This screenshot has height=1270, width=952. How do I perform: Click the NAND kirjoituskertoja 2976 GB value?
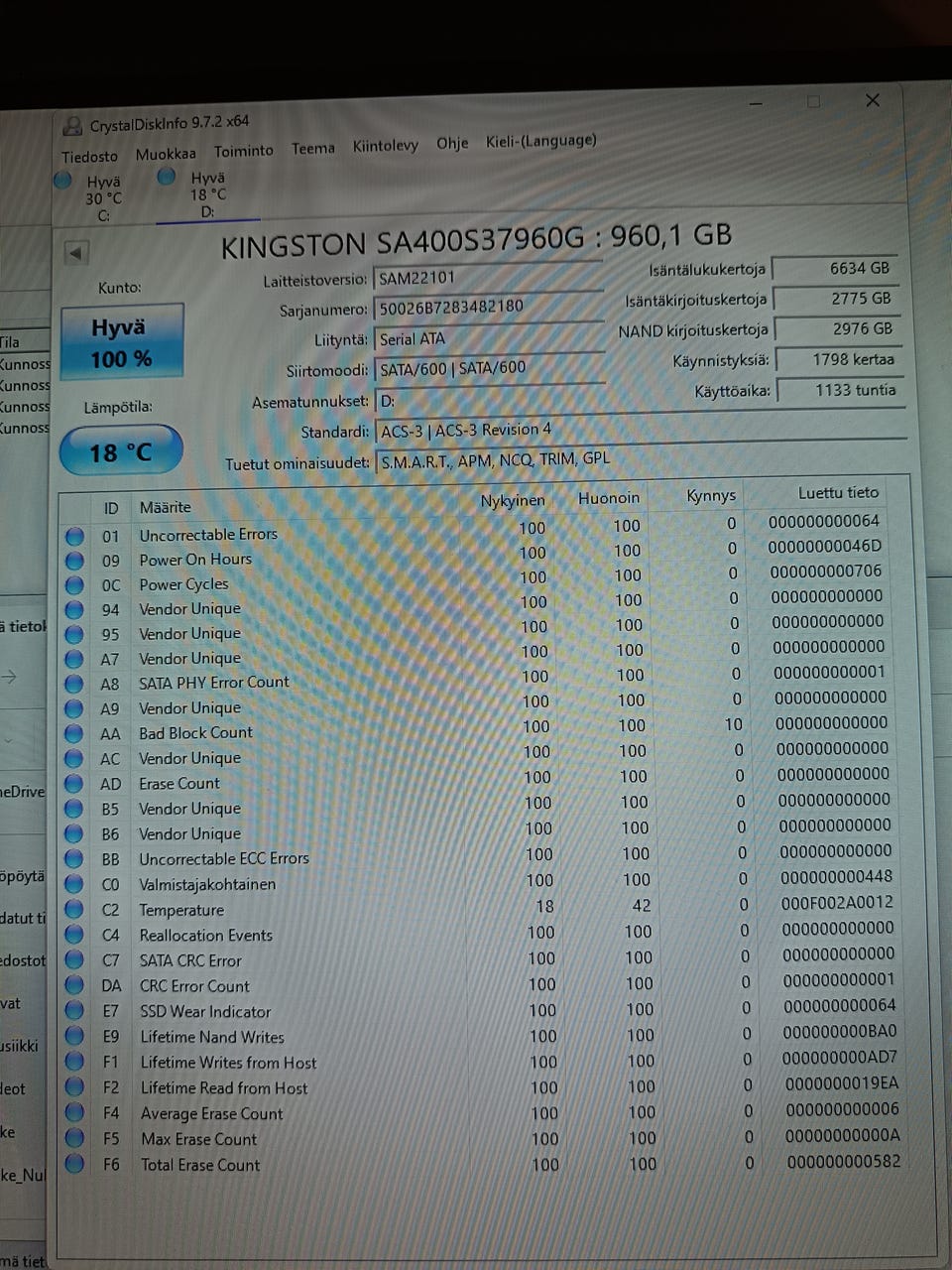click(x=837, y=328)
